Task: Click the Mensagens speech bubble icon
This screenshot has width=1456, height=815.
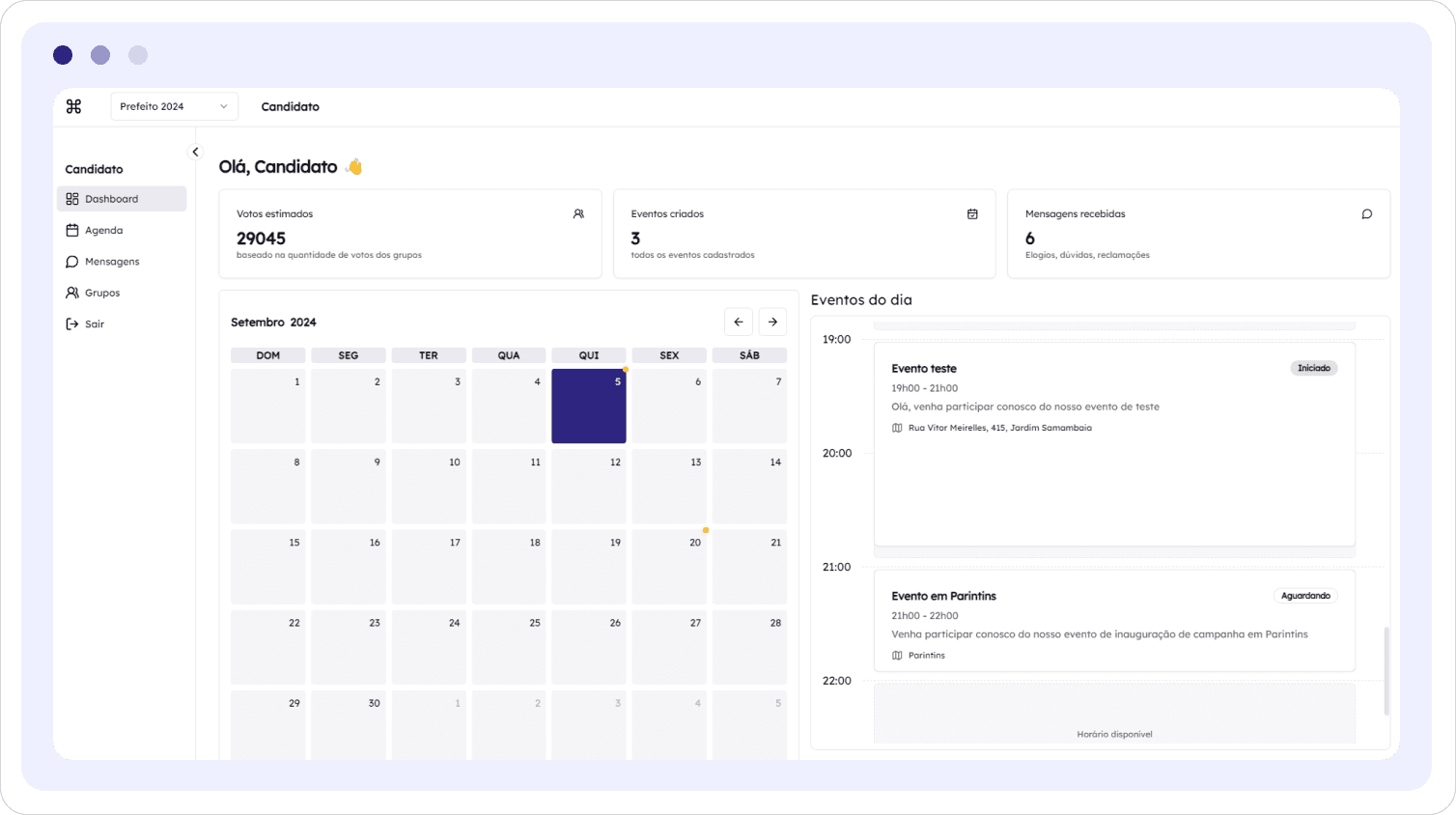Action: pyautogui.click(x=72, y=262)
